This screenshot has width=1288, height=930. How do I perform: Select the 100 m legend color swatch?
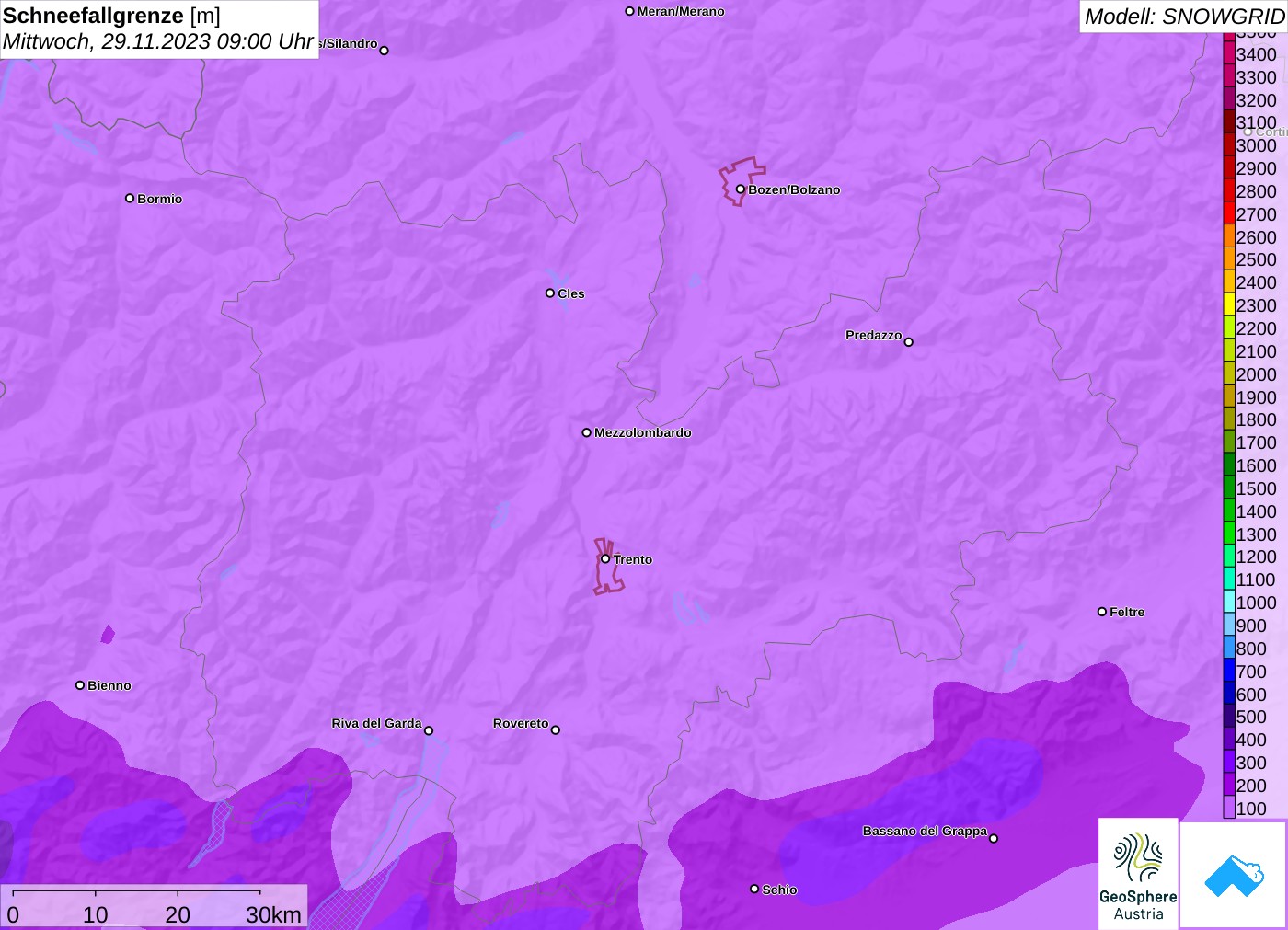pos(1229,809)
